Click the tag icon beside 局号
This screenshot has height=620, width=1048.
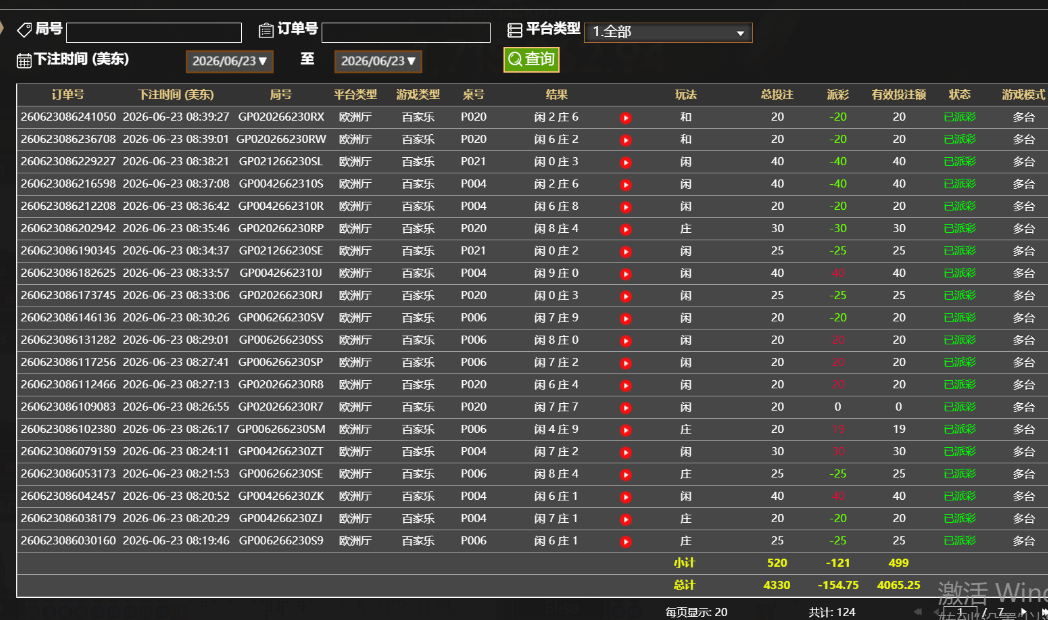coord(25,29)
